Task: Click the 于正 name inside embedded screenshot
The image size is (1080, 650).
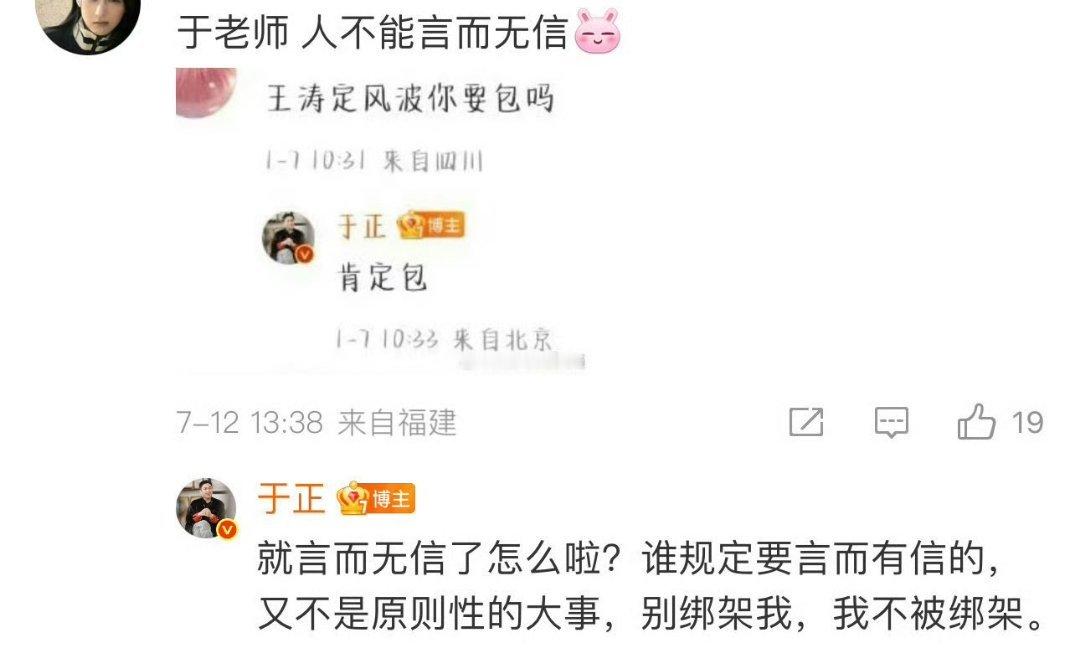Action: point(361,227)
